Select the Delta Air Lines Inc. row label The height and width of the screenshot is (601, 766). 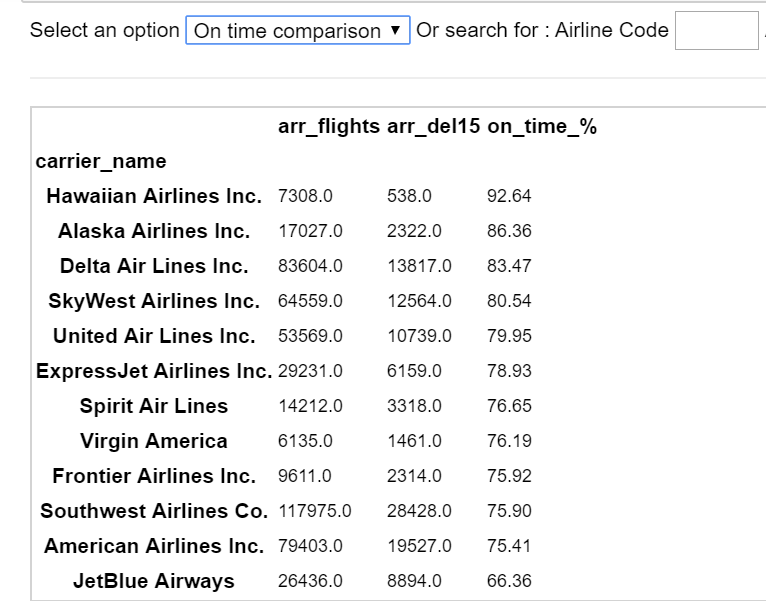154,266
